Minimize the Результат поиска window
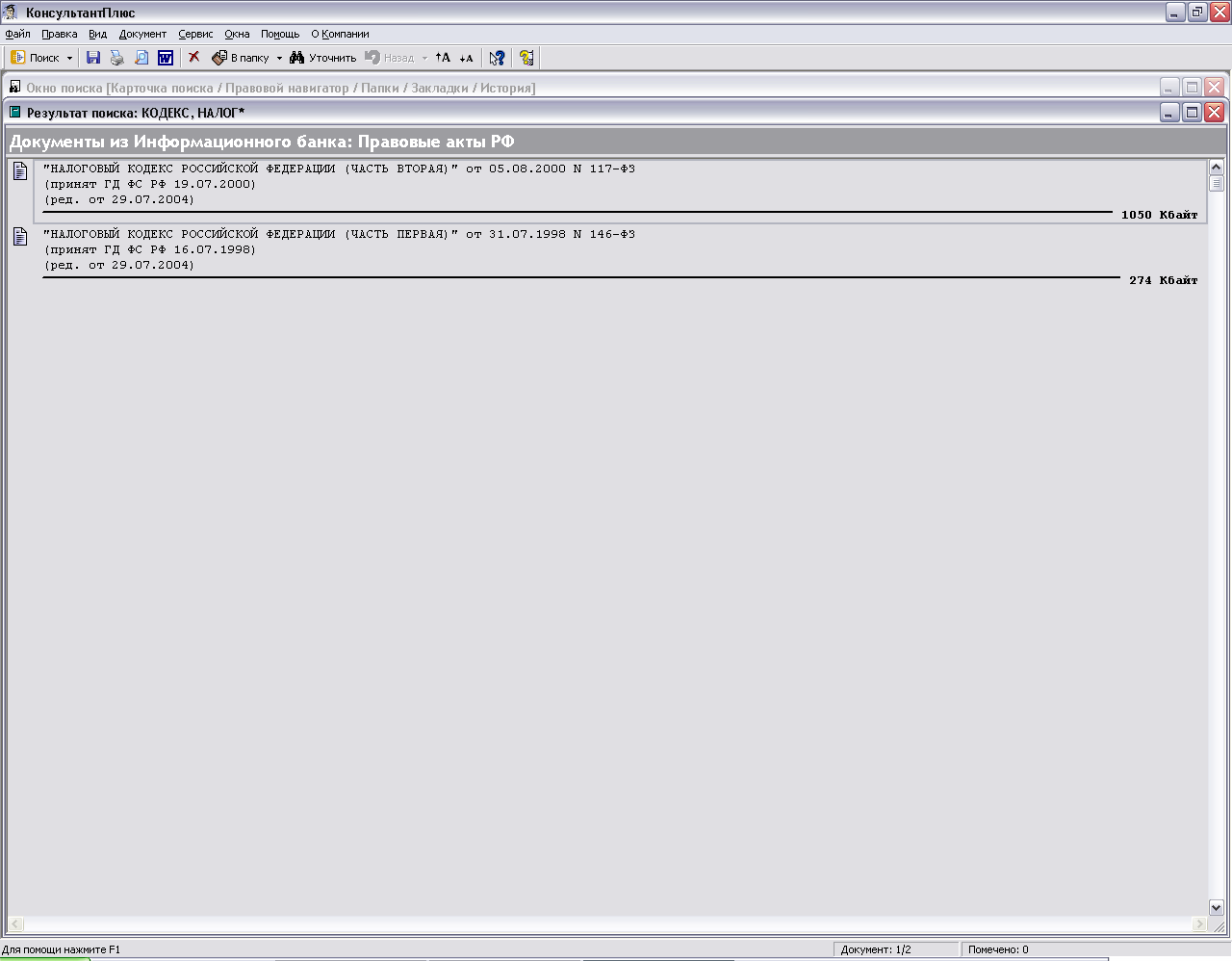The width and height of the screenshot is (1232, 961). [x=1169, y=113]
